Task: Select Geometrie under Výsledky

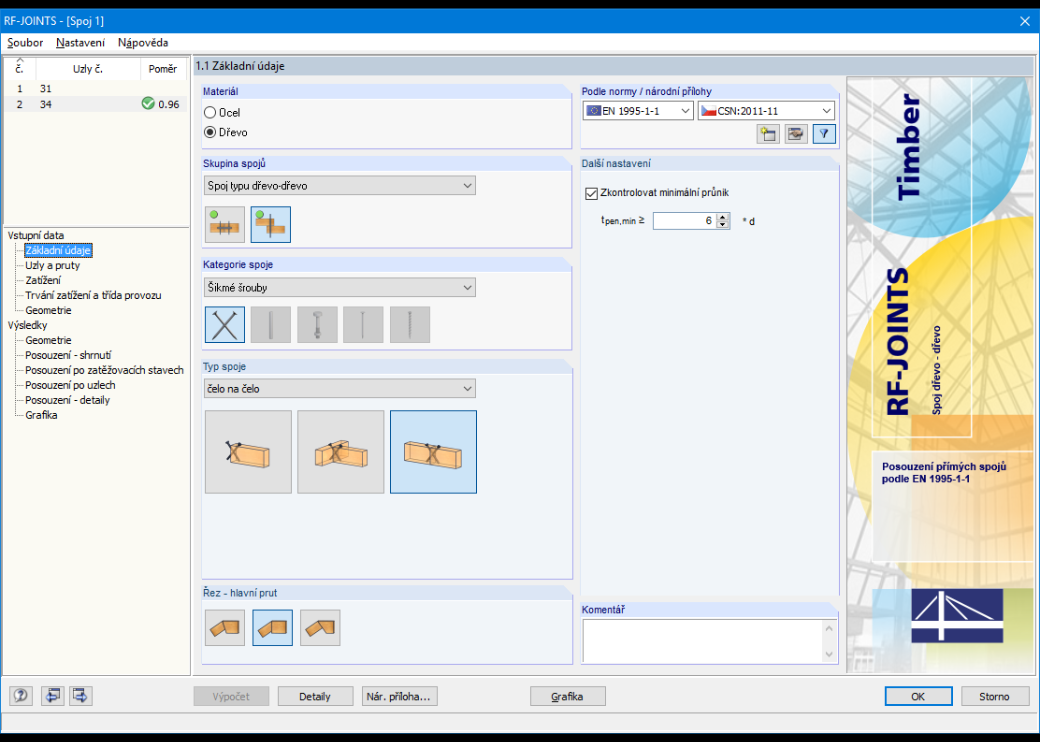Action: (48, 340)
